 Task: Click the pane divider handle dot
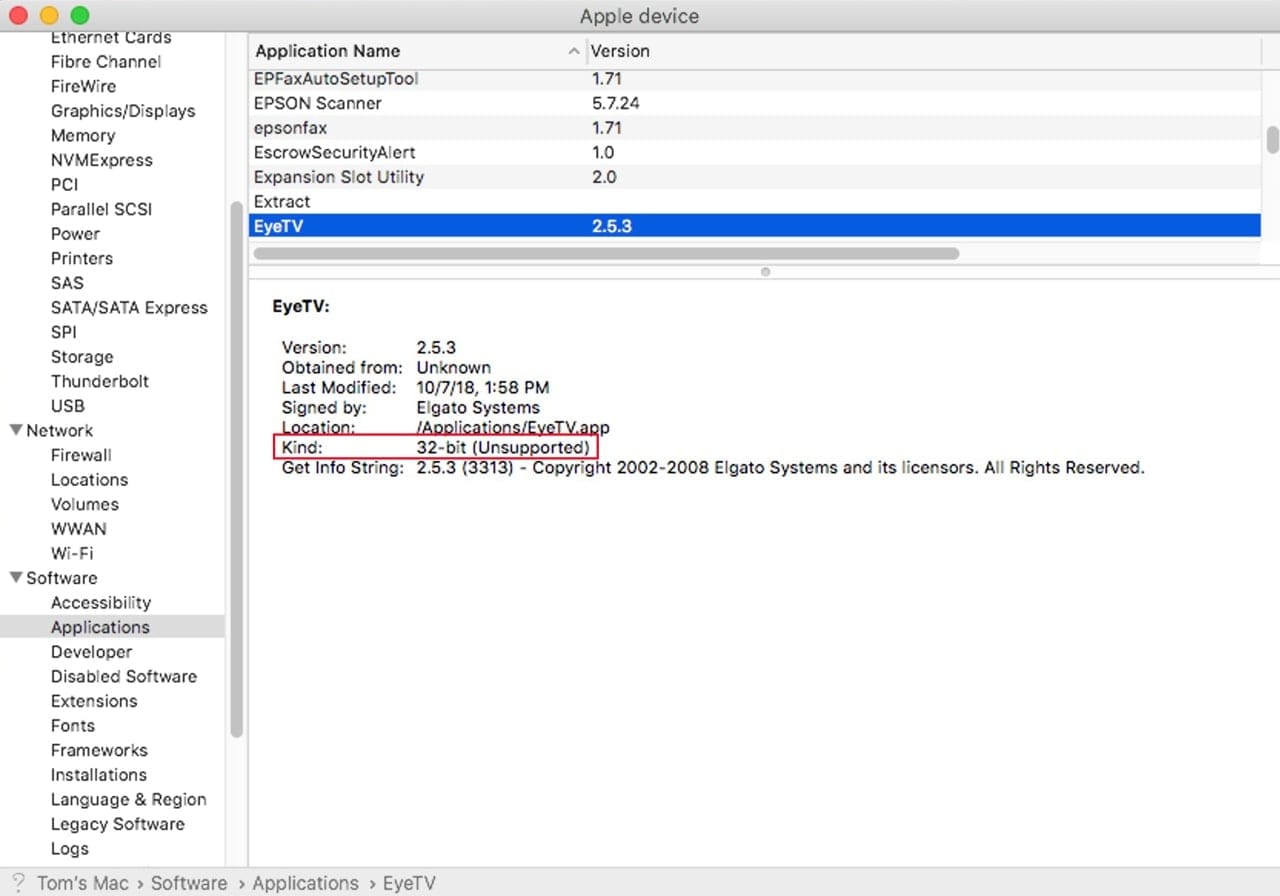pos(765,271)
